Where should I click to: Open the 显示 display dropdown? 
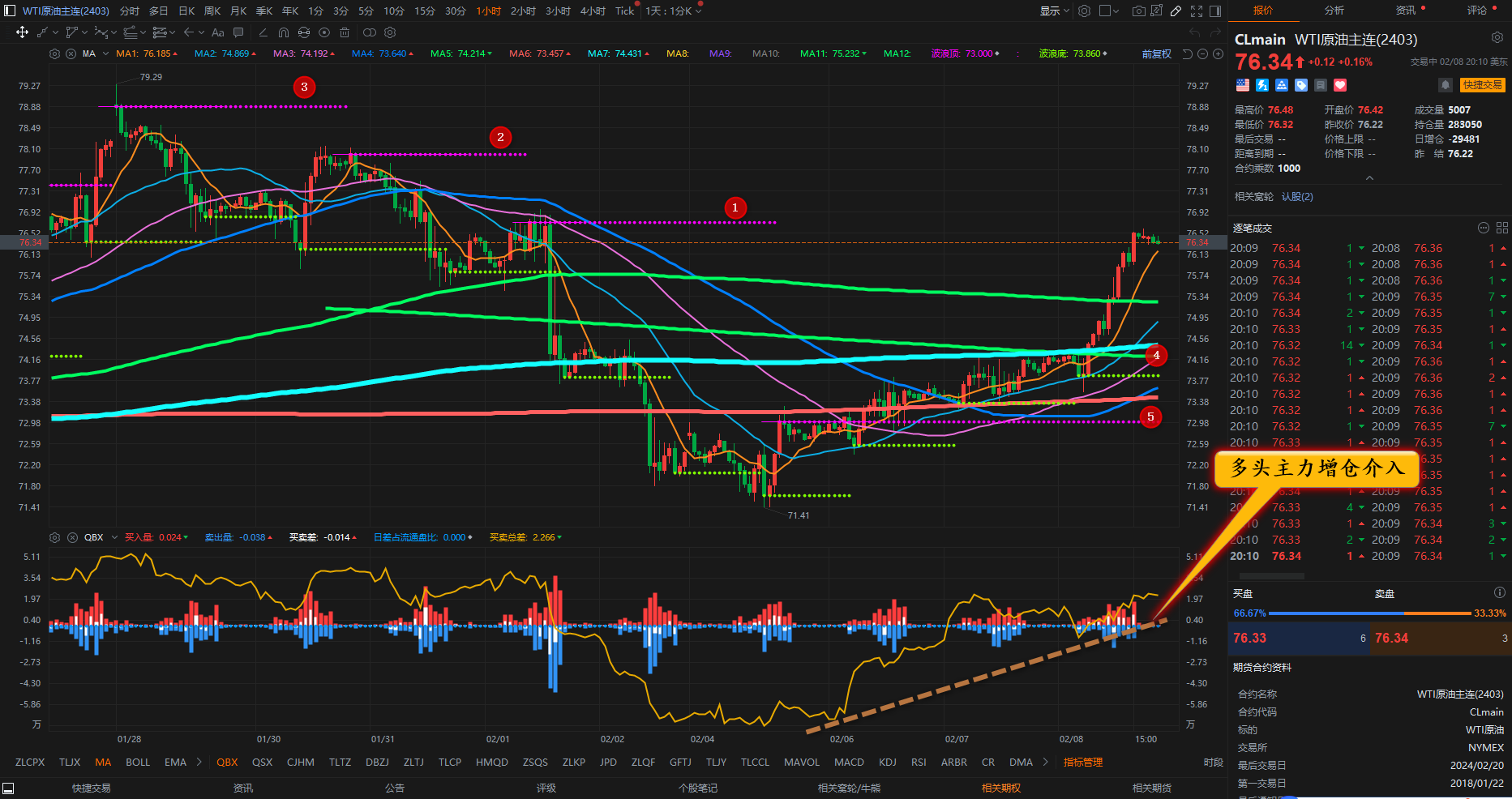tap(1055, 11)
